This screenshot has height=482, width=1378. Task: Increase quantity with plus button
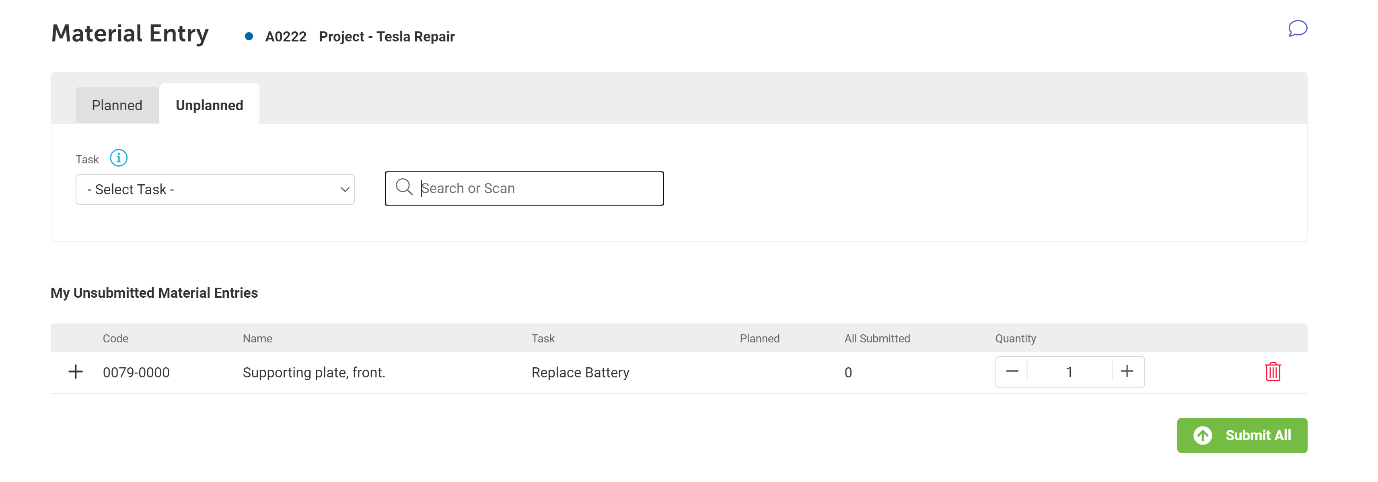[1127, 372]
